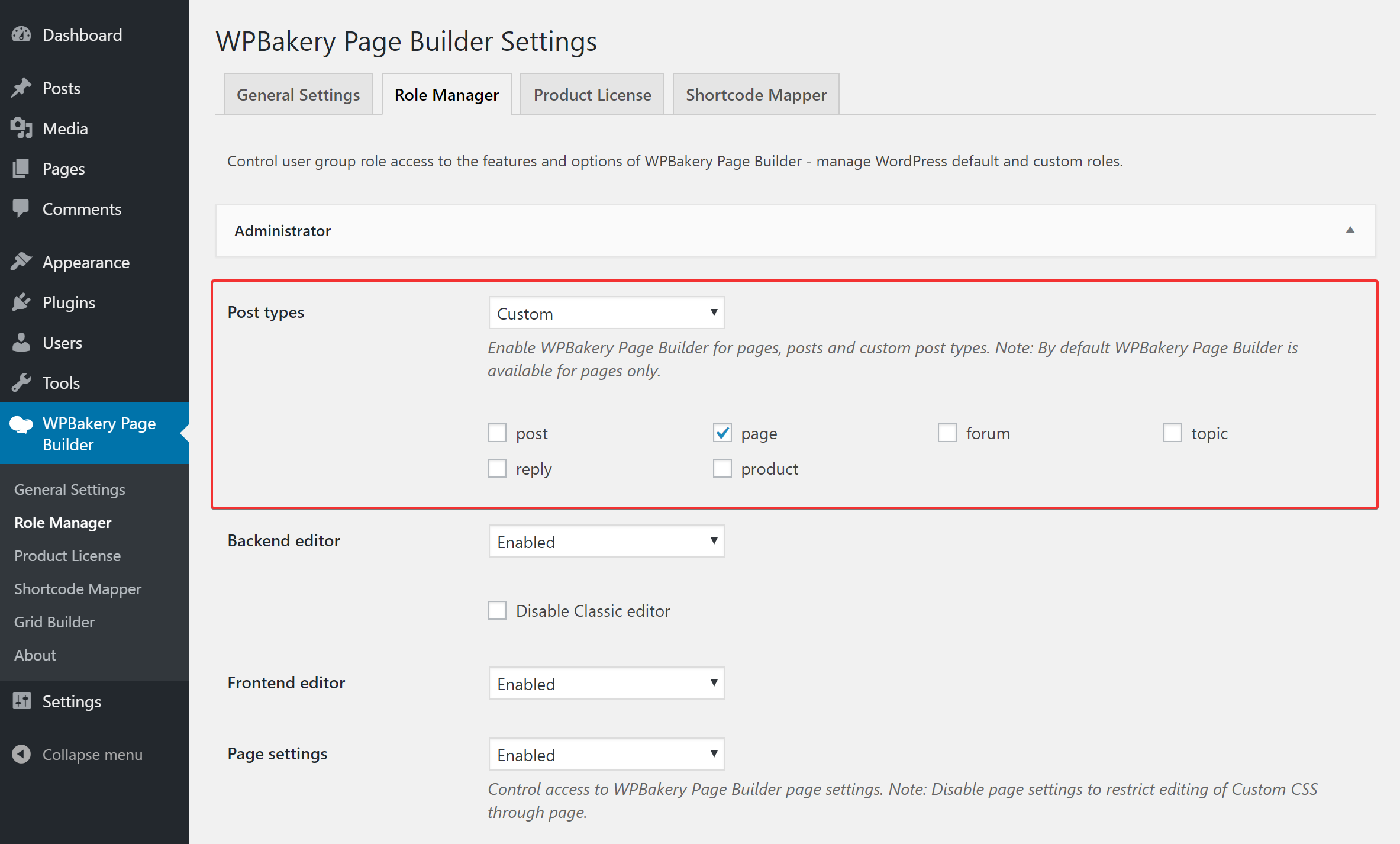Click the Plugins plug icon
Viewport: 1400px width, 844px height.
click(x=21, y=302)
